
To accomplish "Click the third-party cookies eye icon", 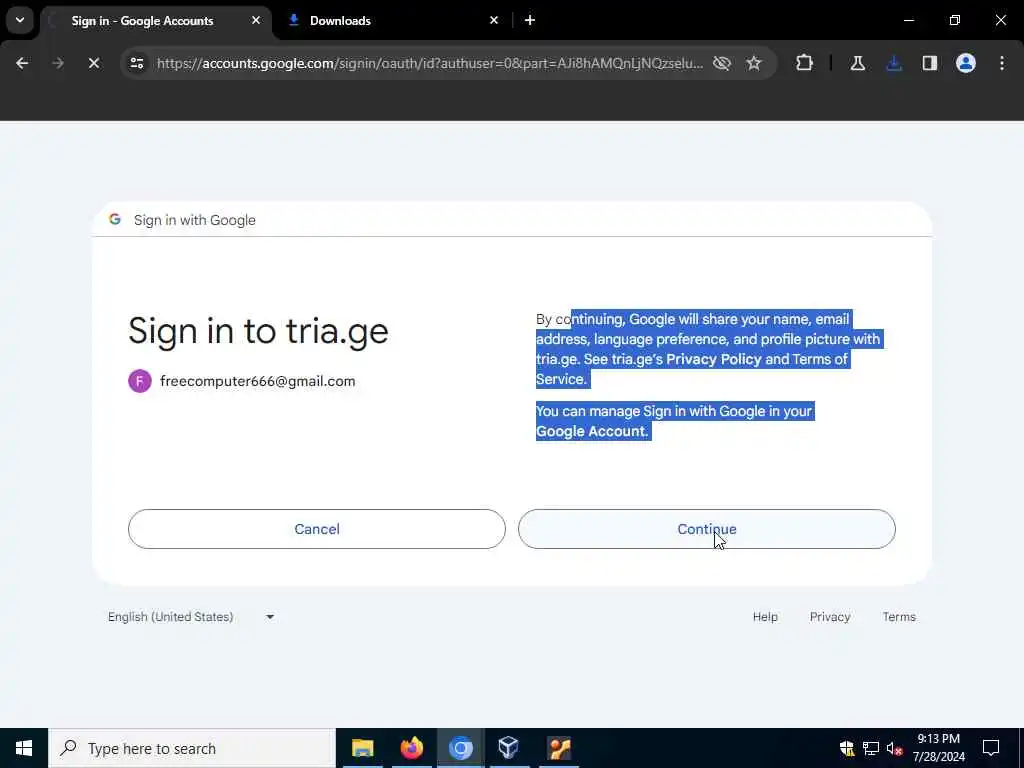I will click(722, 63).
